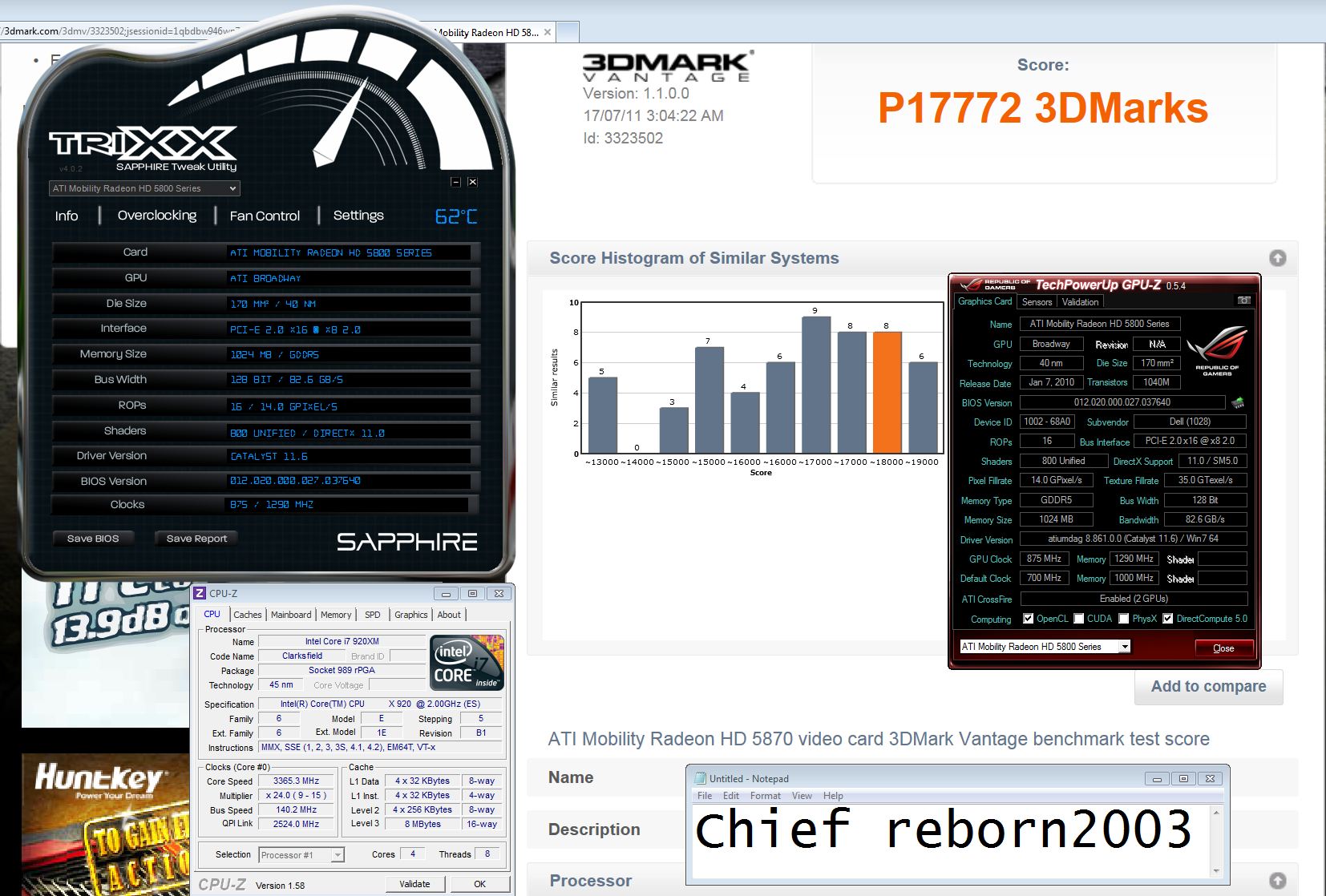1326x896 pixels.
Task: Click the ROG logo in GPU-Z
Action: (x=1217, y=350)
